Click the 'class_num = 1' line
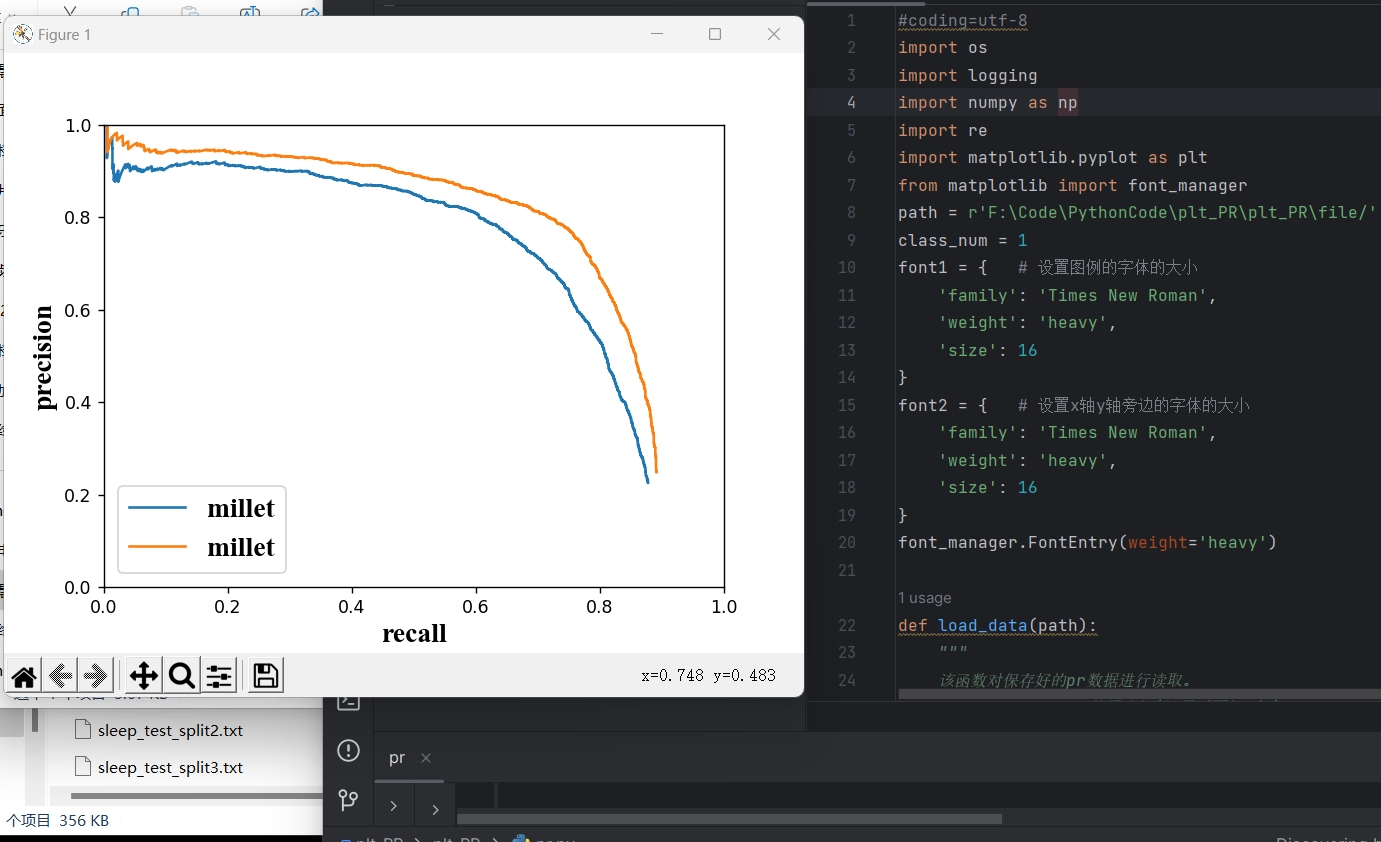Screen dimensions: 1381x842 click(x=962, y=240)
